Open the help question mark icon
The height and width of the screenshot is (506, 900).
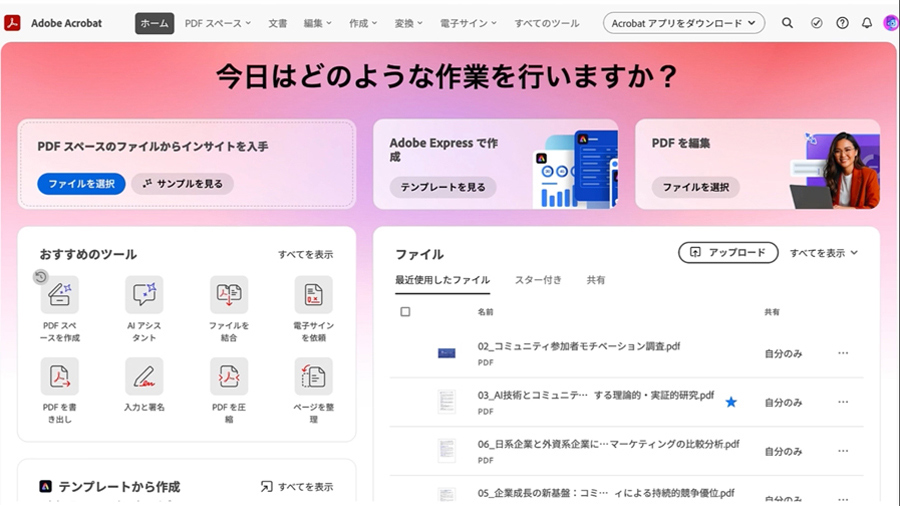(842, 23)
